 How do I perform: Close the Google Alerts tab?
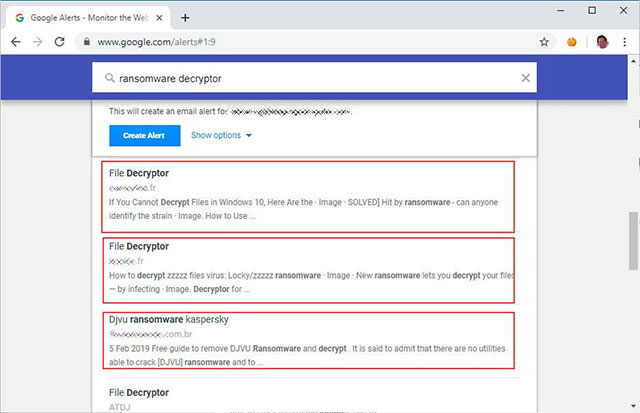click(159, 18)
